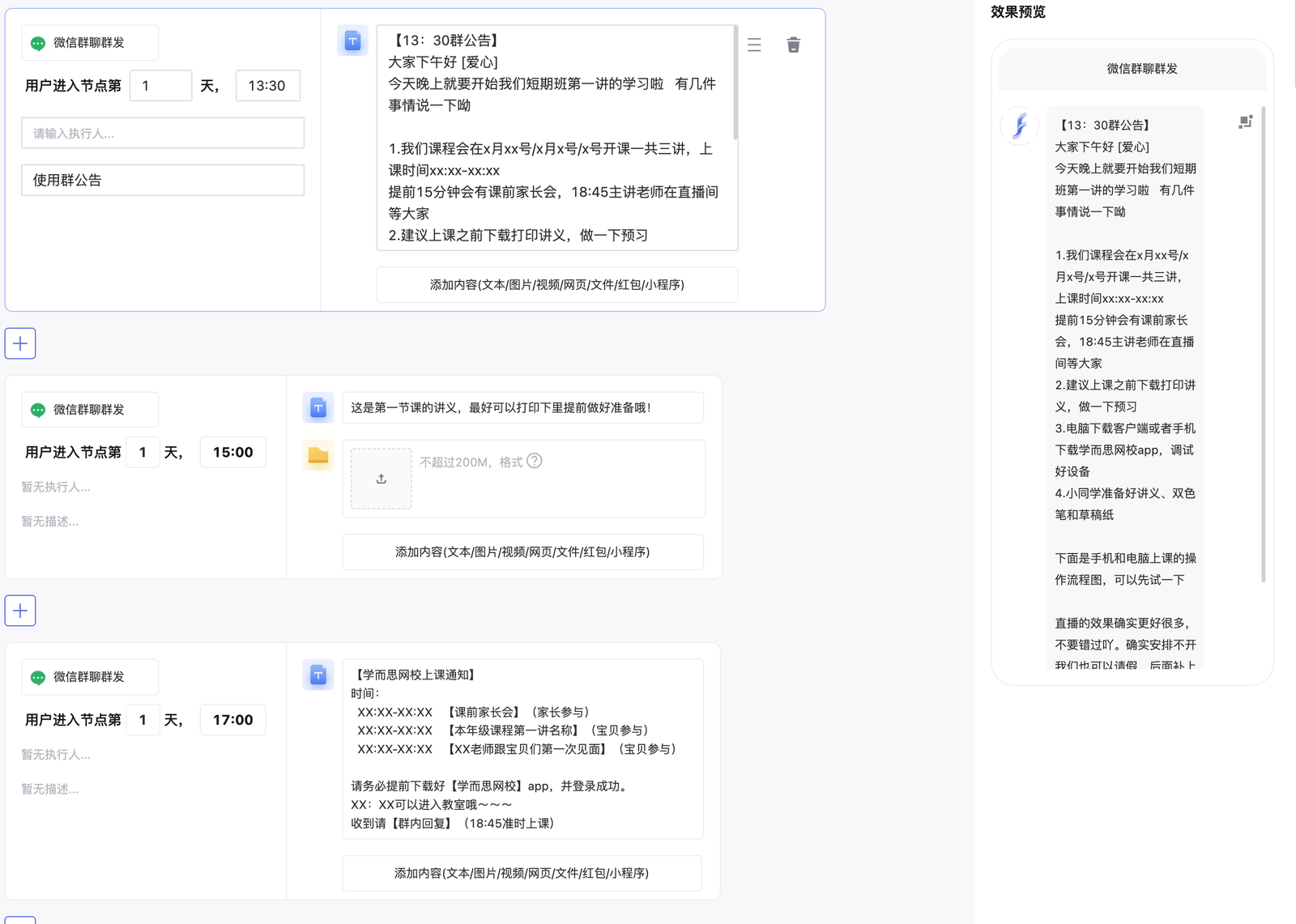Screen dimensions: 1296x924
Task: Click the yellow file attachment icon in the 15:00 block
Action: tap(318, 456)
